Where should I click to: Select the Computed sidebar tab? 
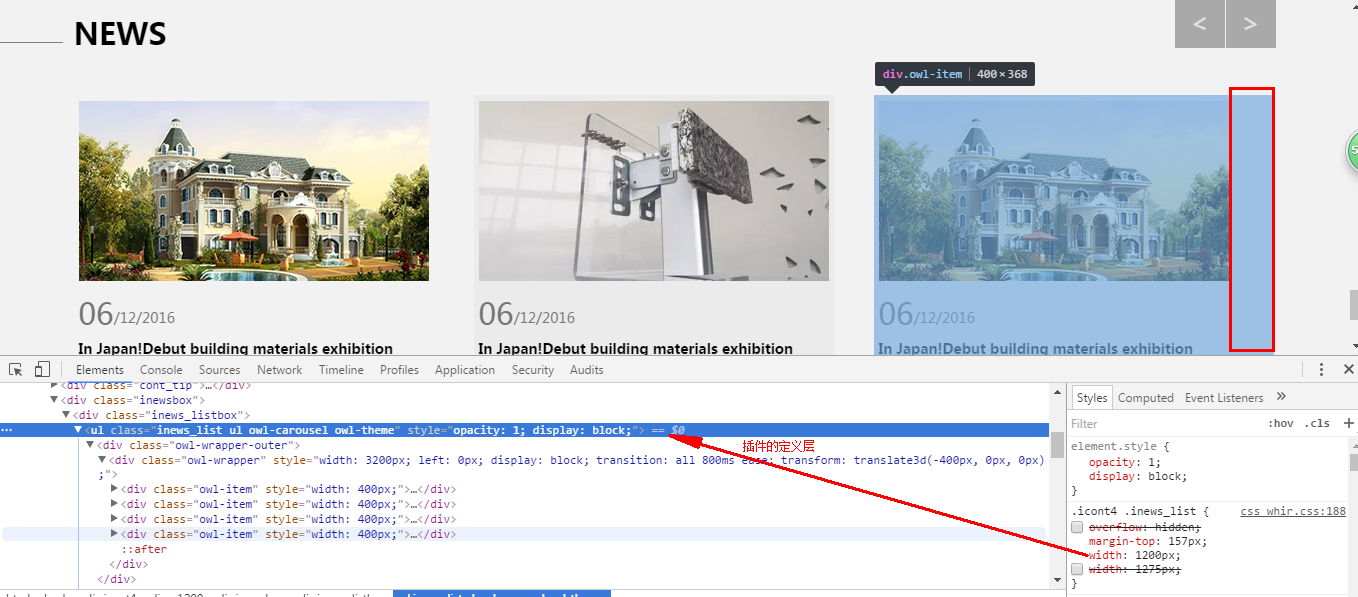[x=1146, y=398]
